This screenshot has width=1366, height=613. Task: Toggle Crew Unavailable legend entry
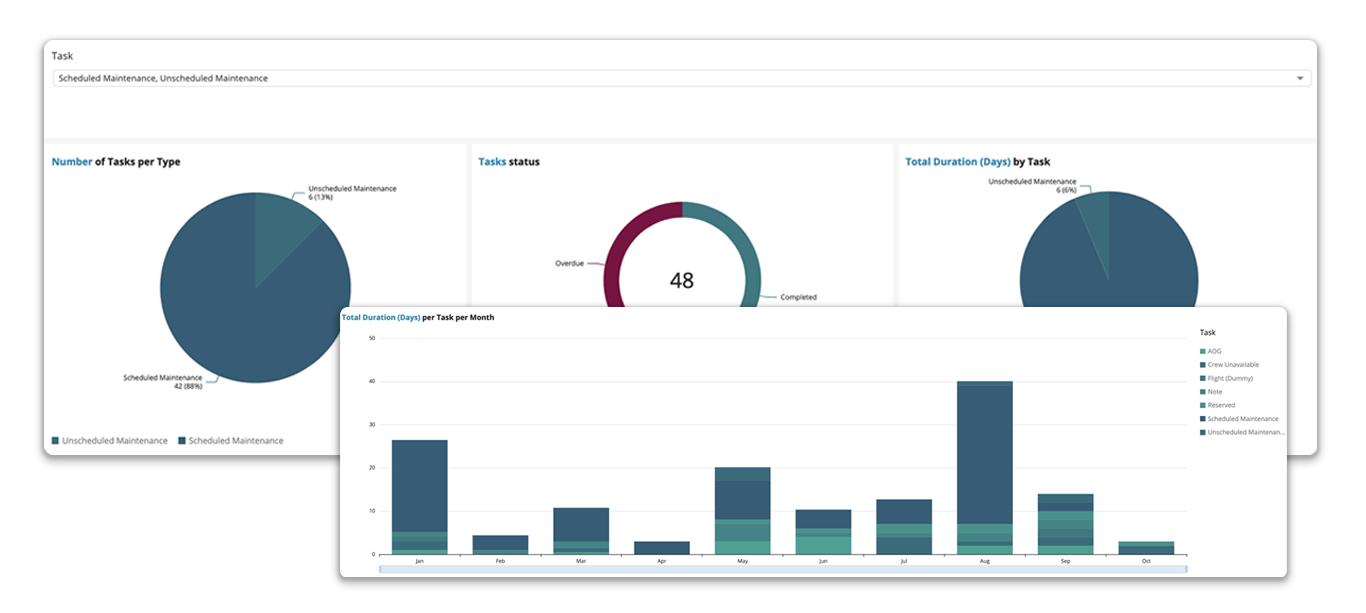click(1229, 365)
